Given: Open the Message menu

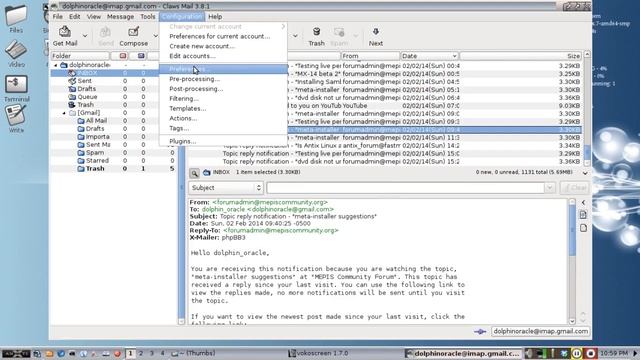Looking at the screenshot, I should point(120,17).
